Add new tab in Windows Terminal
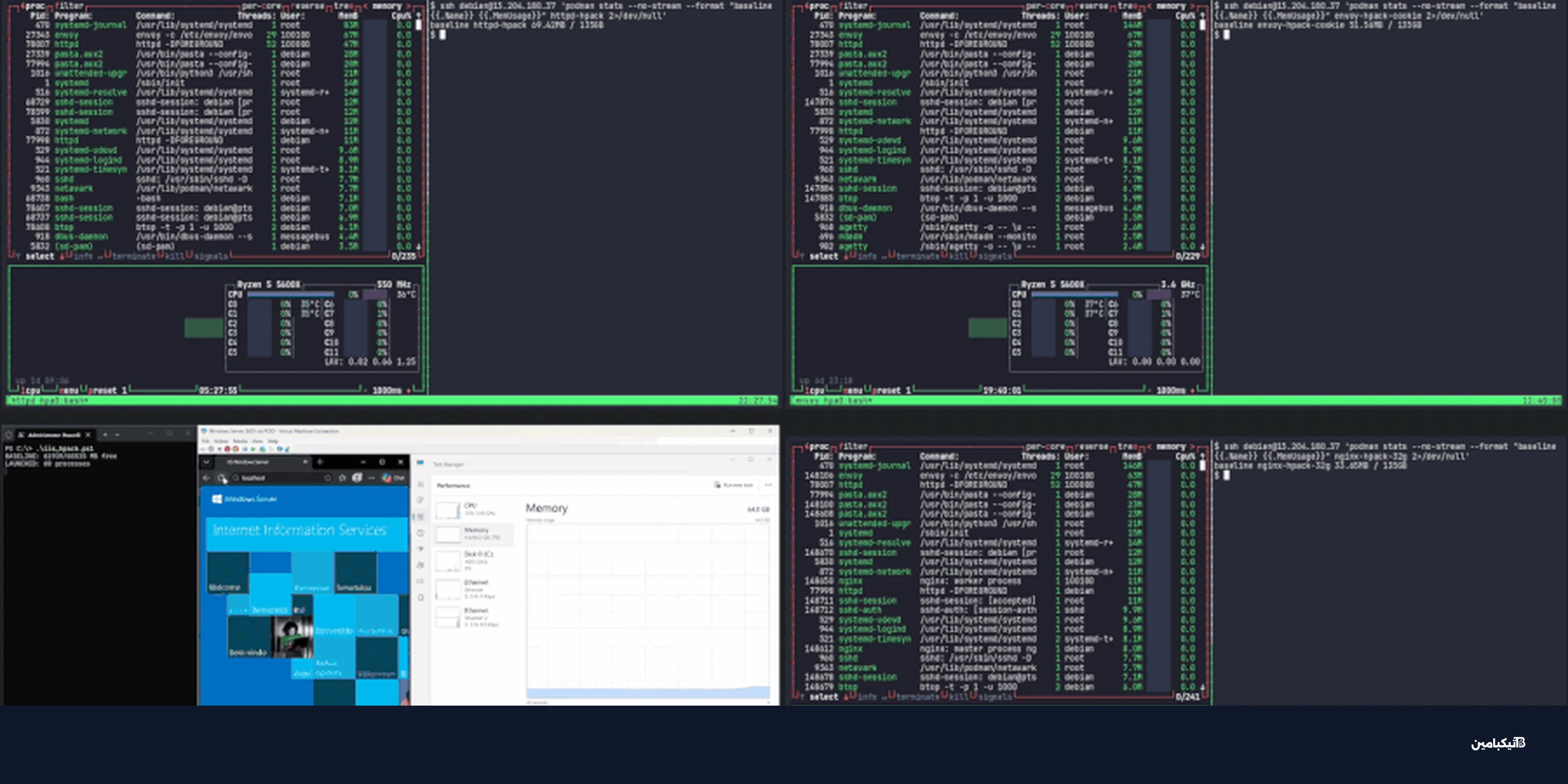Screen dimensions: 1568x784 click(x=105, y=435)
